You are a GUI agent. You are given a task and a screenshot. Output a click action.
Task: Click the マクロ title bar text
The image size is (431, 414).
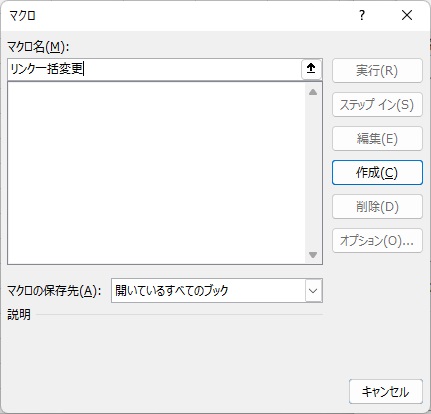click(22, 15)
